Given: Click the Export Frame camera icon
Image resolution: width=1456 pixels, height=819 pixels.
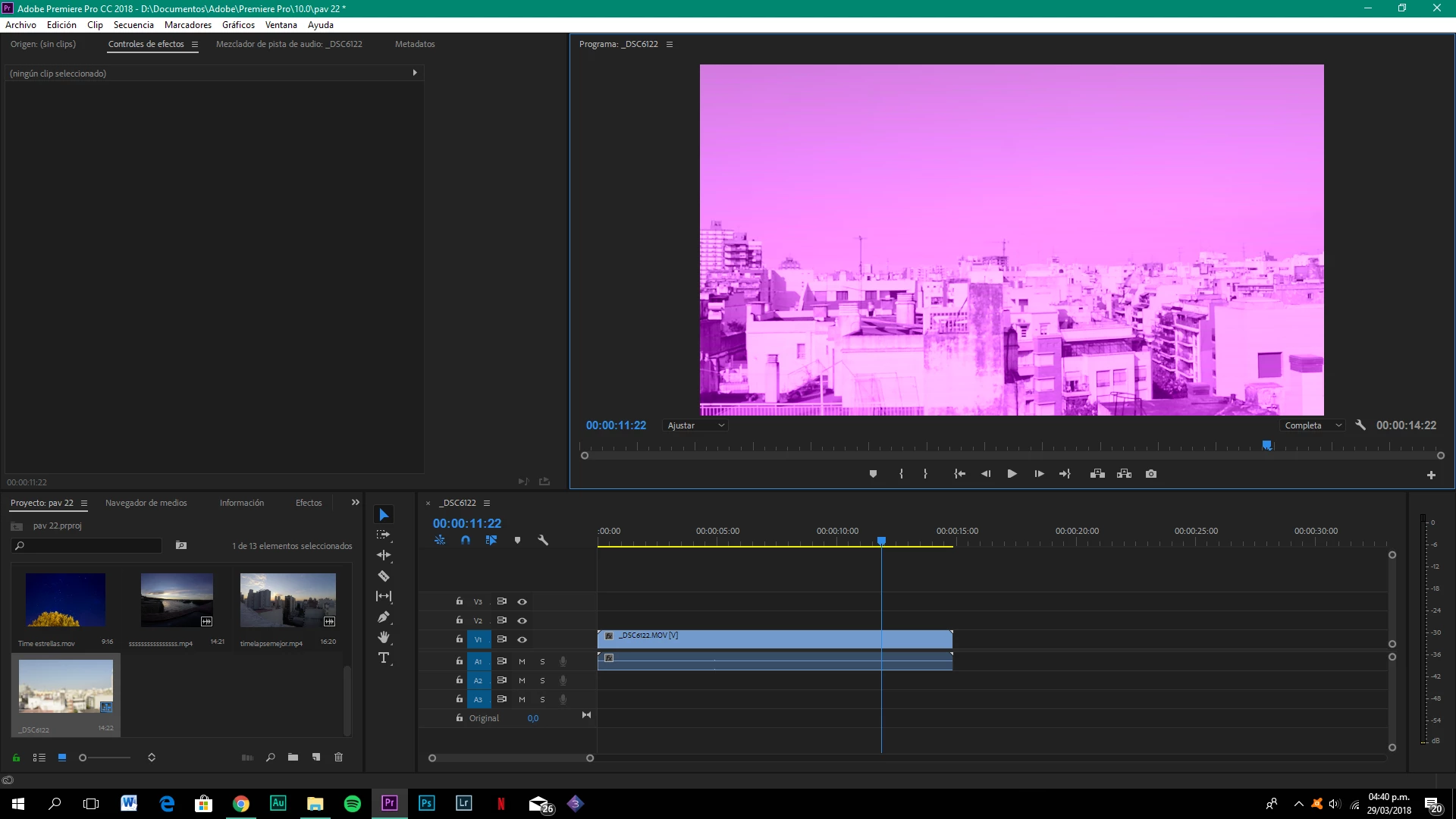Looking at the screenshot, I should click(x=1151, y=474).
